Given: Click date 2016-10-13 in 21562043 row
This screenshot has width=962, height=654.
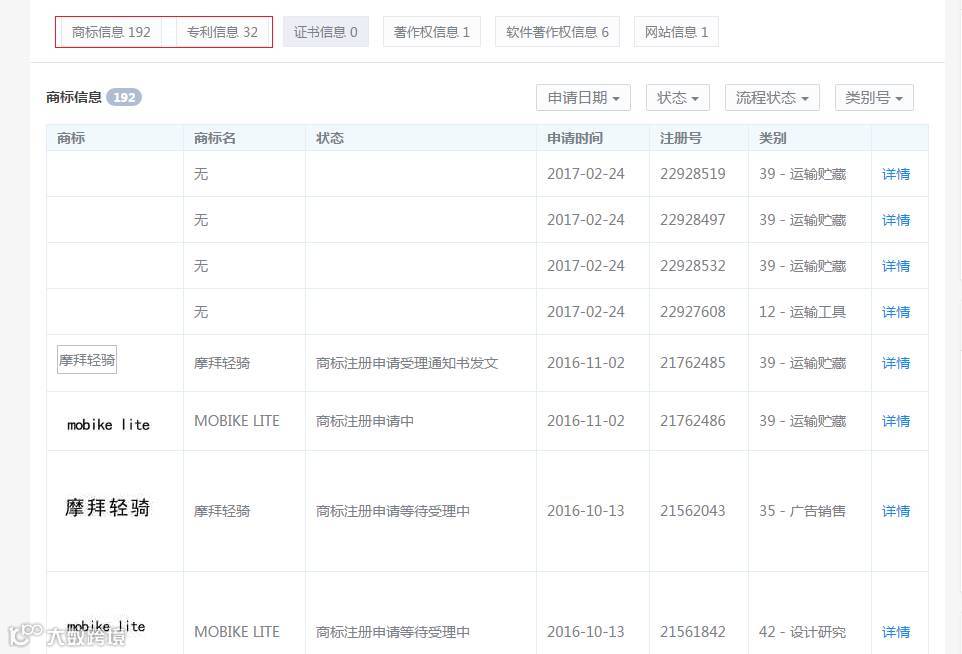Looking at the screenshot, I should point(586,511).
